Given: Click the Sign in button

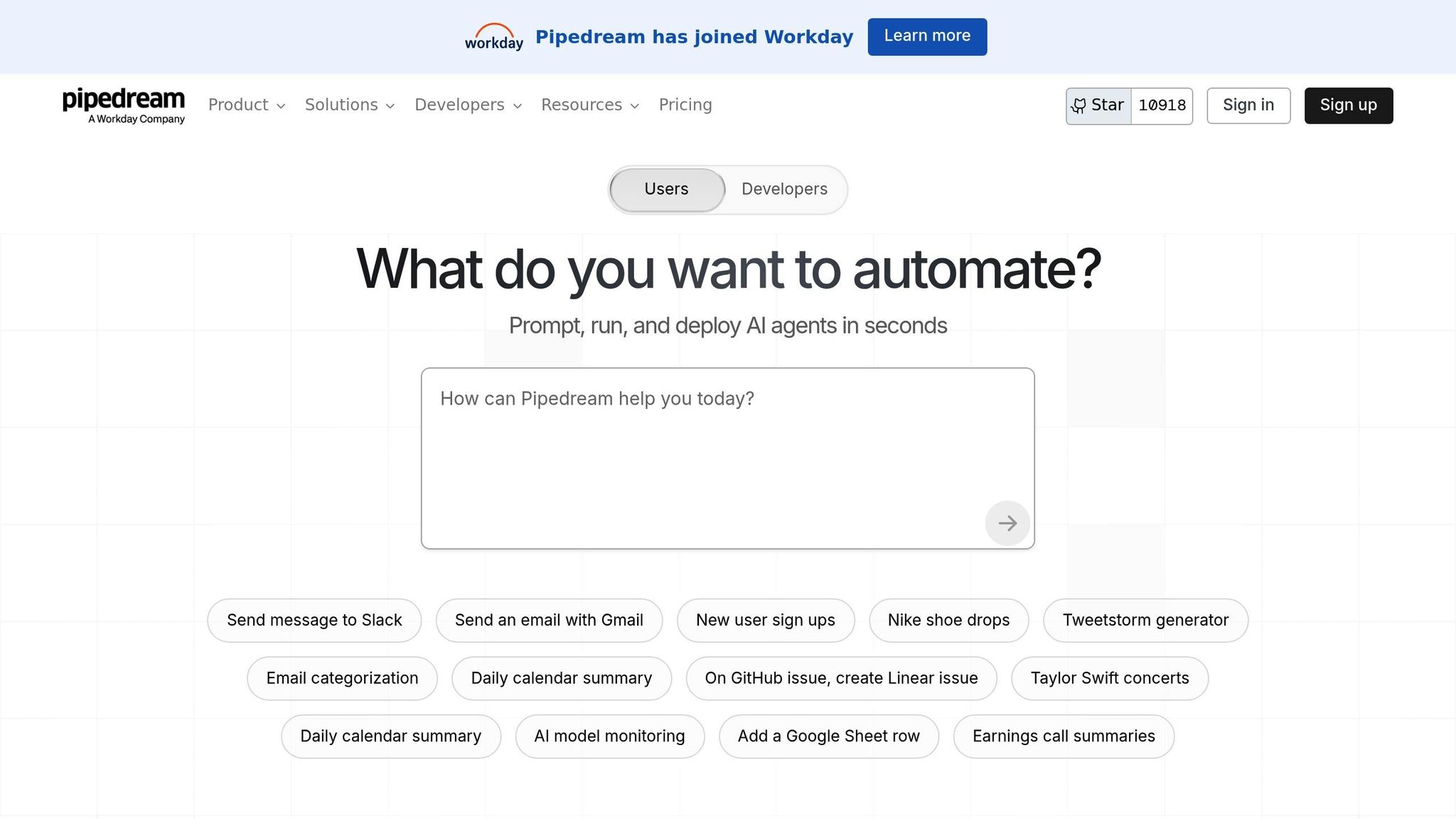Looking at the screenshot, I should [x=1248, y=105].
